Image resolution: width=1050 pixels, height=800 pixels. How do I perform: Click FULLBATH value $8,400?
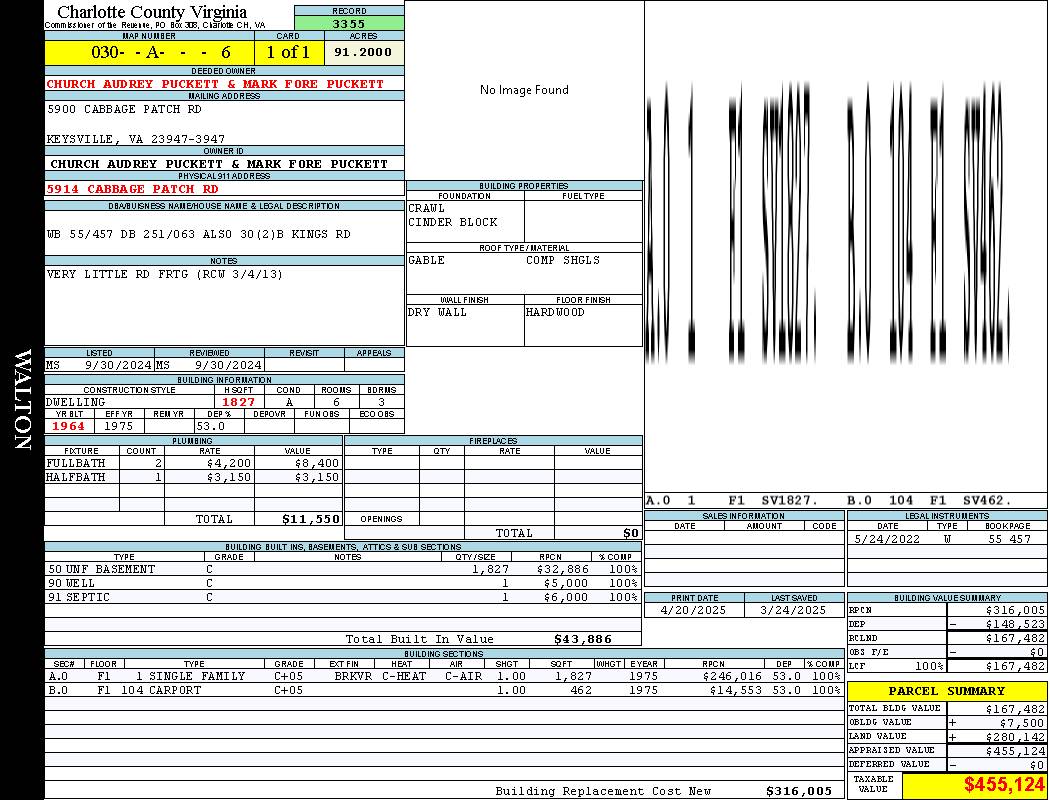[x=317, y=463]
